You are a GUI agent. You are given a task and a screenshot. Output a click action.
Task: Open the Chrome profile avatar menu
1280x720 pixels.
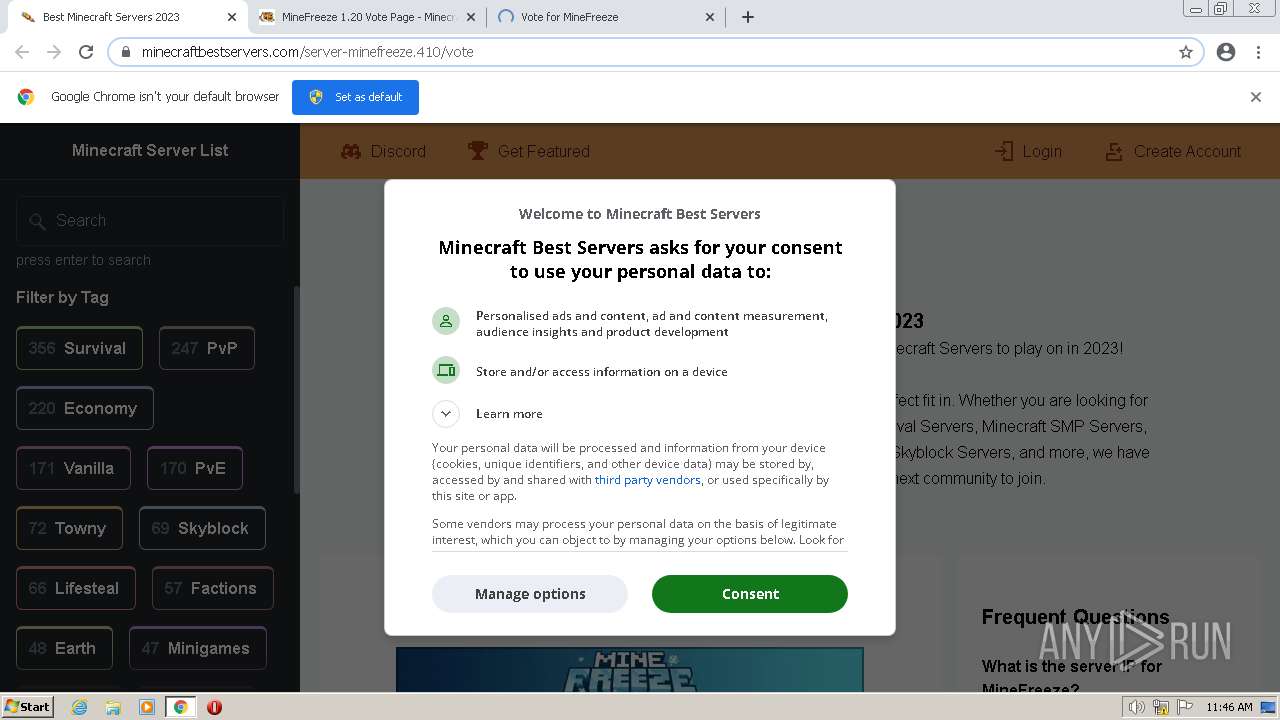1226,52
